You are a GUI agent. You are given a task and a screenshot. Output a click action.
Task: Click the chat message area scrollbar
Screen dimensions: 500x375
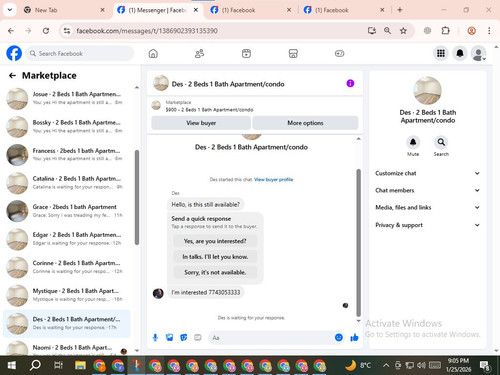(359, 243)
